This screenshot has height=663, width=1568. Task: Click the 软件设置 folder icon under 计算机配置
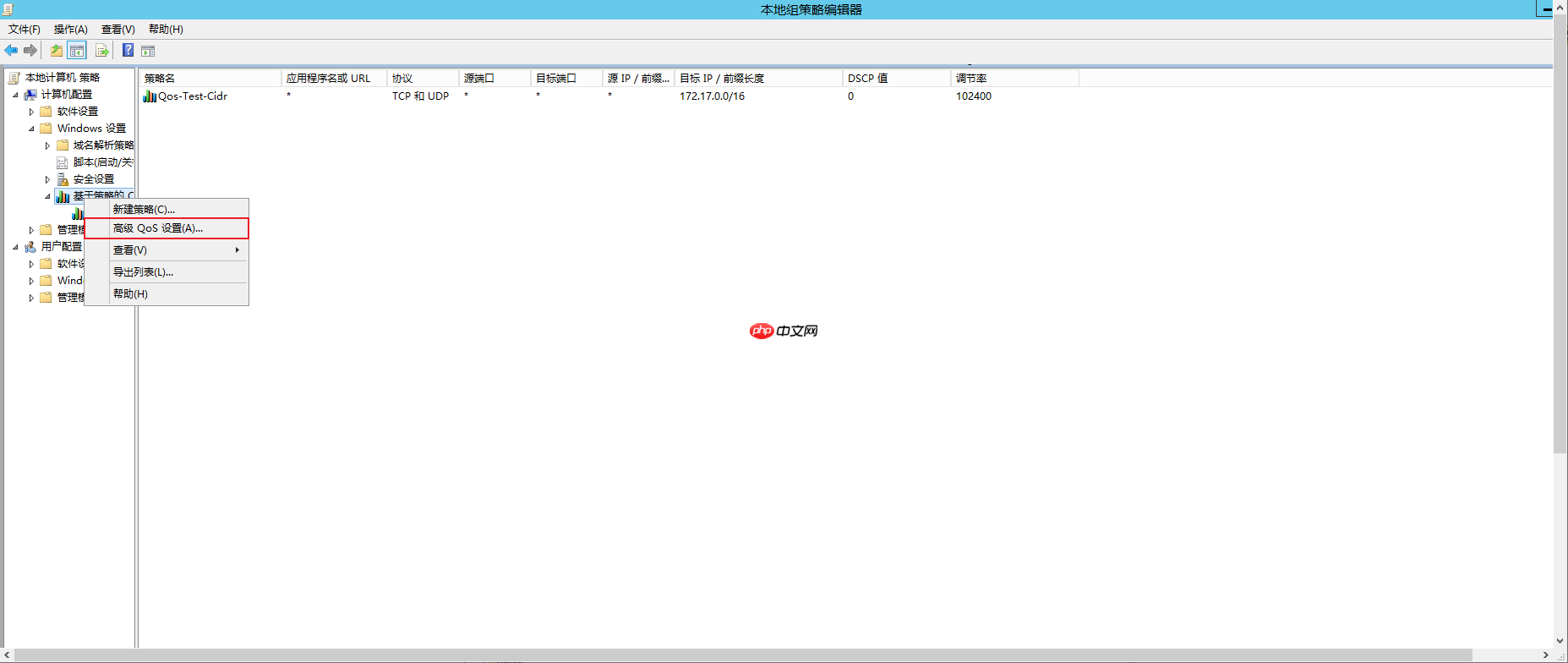(x=46, y=112)
